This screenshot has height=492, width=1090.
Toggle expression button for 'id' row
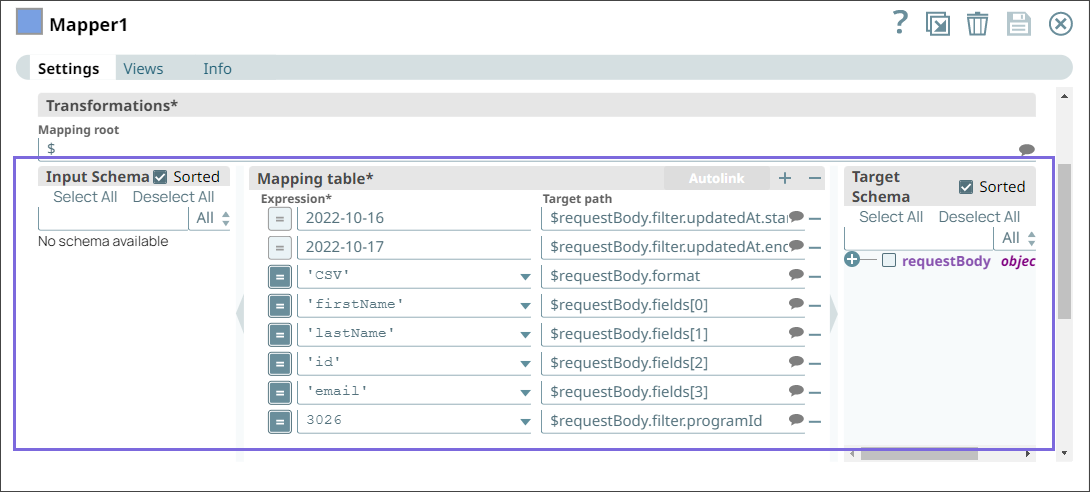point(279,363)
